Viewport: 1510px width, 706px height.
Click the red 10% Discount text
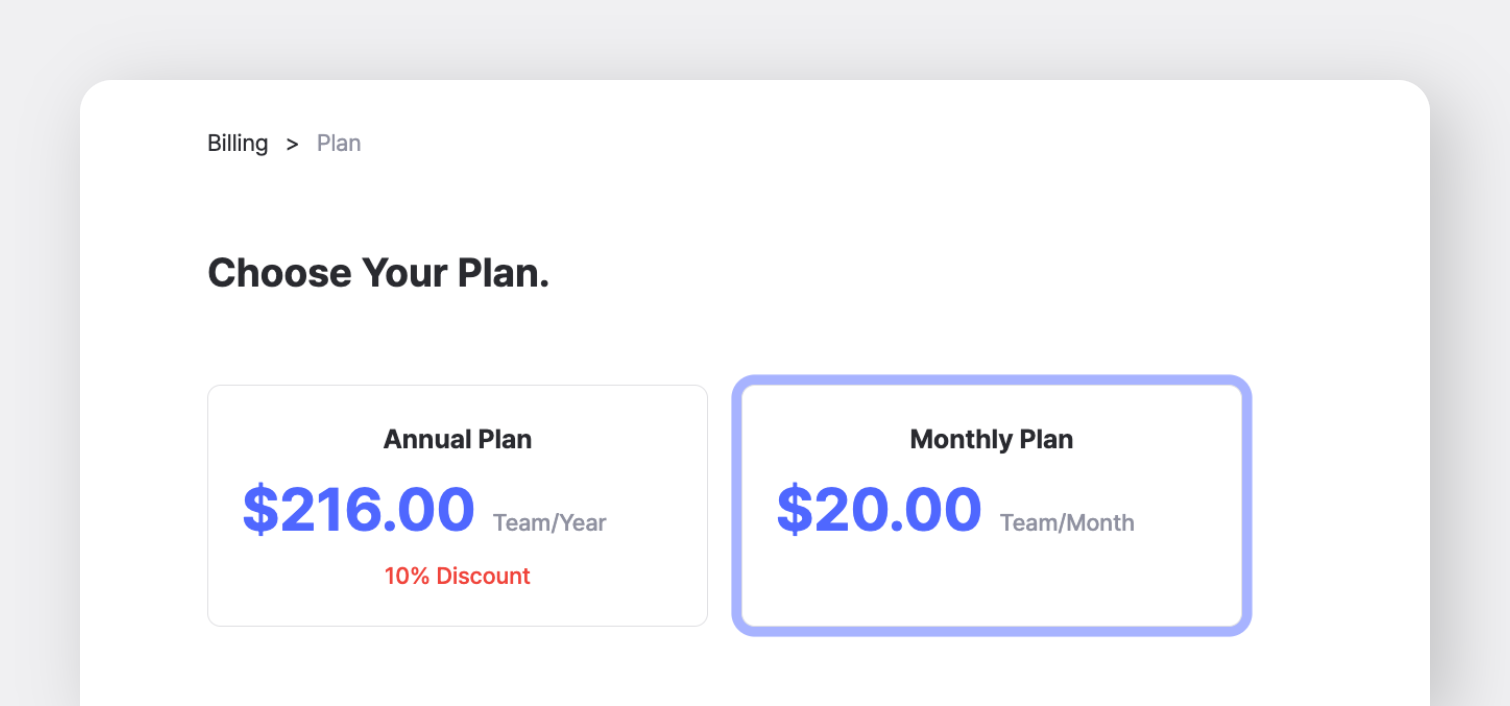[457, 576]
